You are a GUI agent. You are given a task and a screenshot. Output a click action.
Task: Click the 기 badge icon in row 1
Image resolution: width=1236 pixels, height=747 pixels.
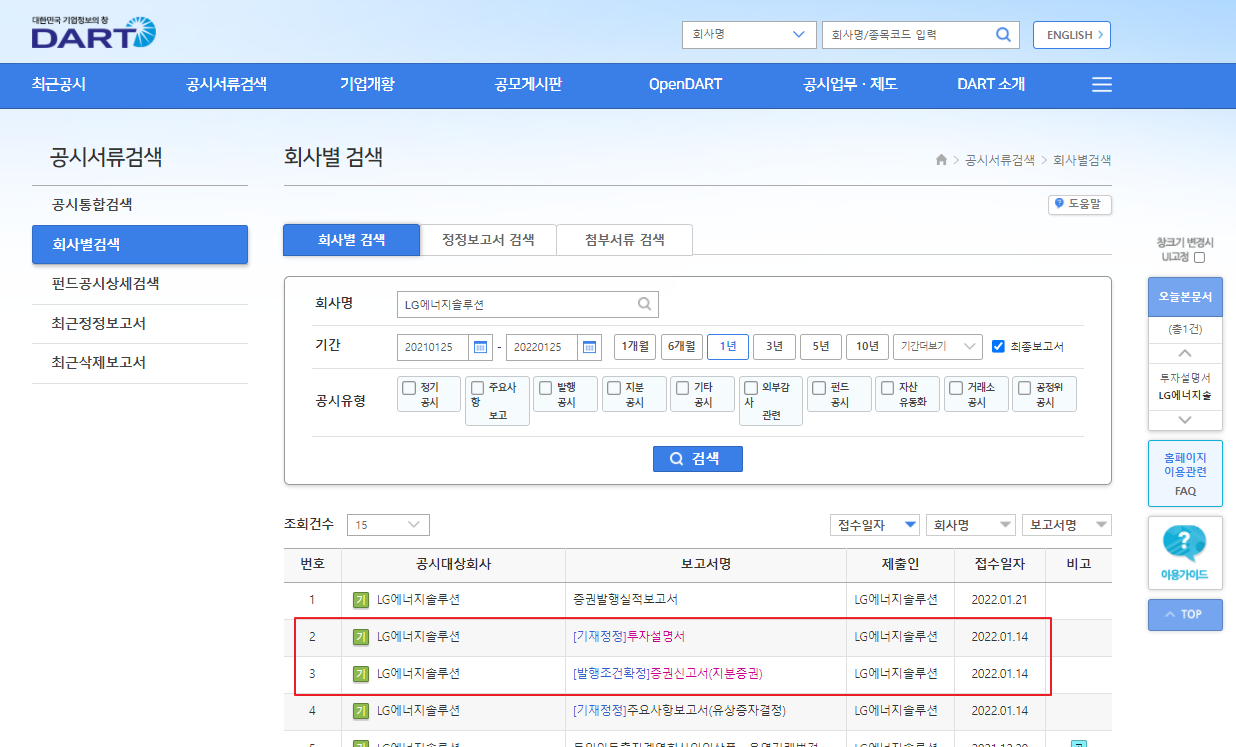[x=361, y=600]
